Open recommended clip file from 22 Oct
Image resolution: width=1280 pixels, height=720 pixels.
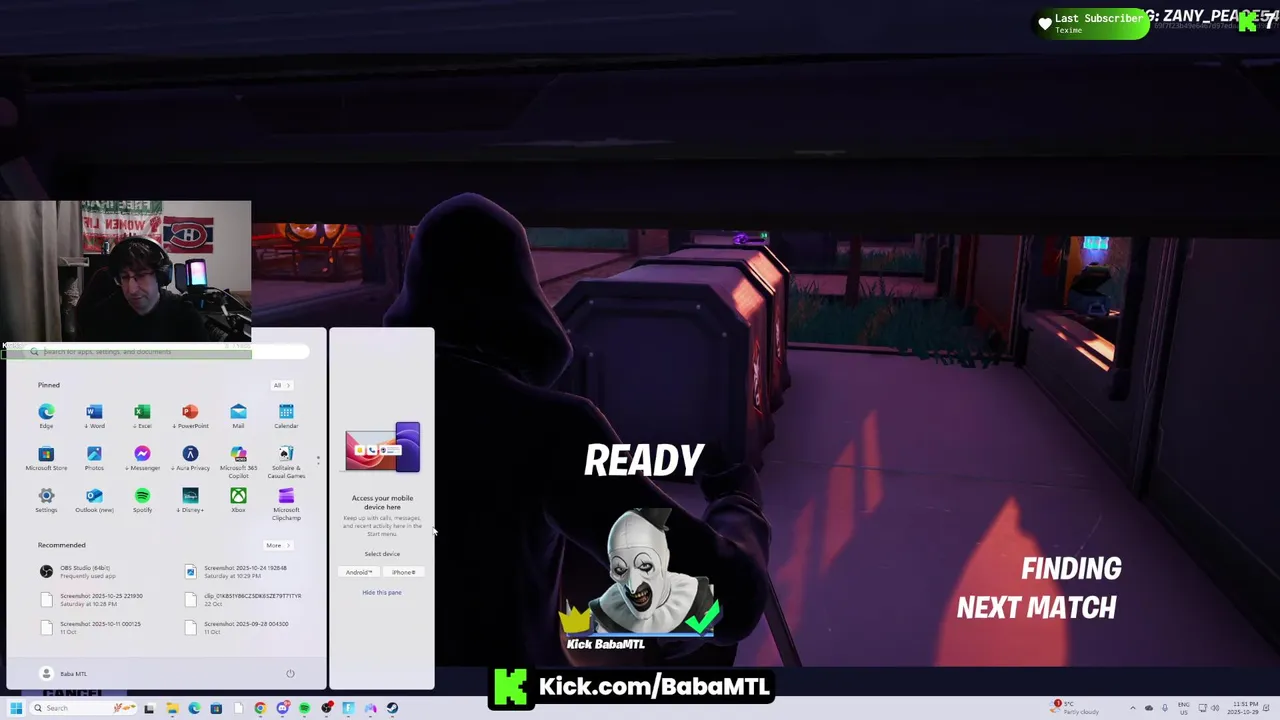click(x=245, y=599)
